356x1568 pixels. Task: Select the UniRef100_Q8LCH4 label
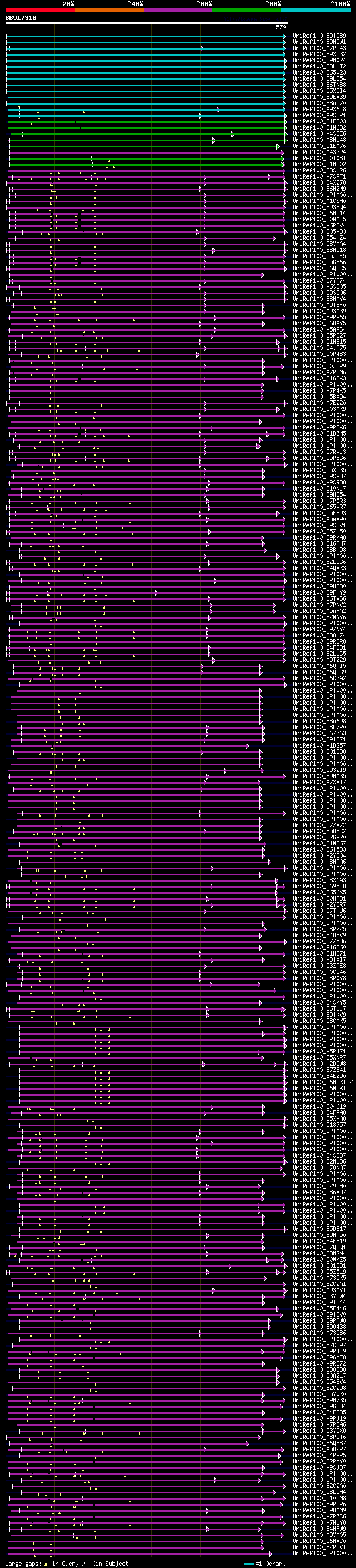(x=319, y=1492)
